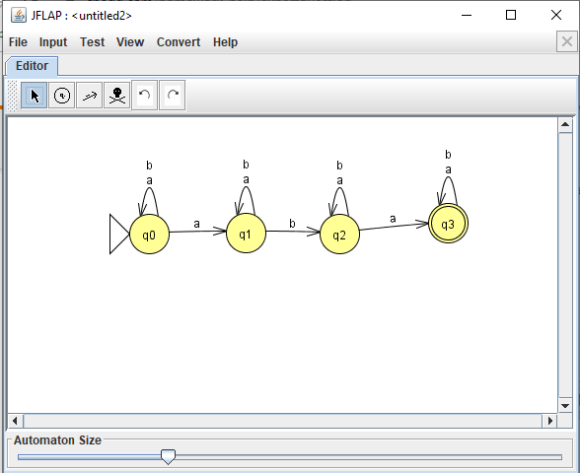Image resolution: width=580 pixels, height=473 pixels.
Task: Dismiss the tab using gray X button
Action: [567, 41]
